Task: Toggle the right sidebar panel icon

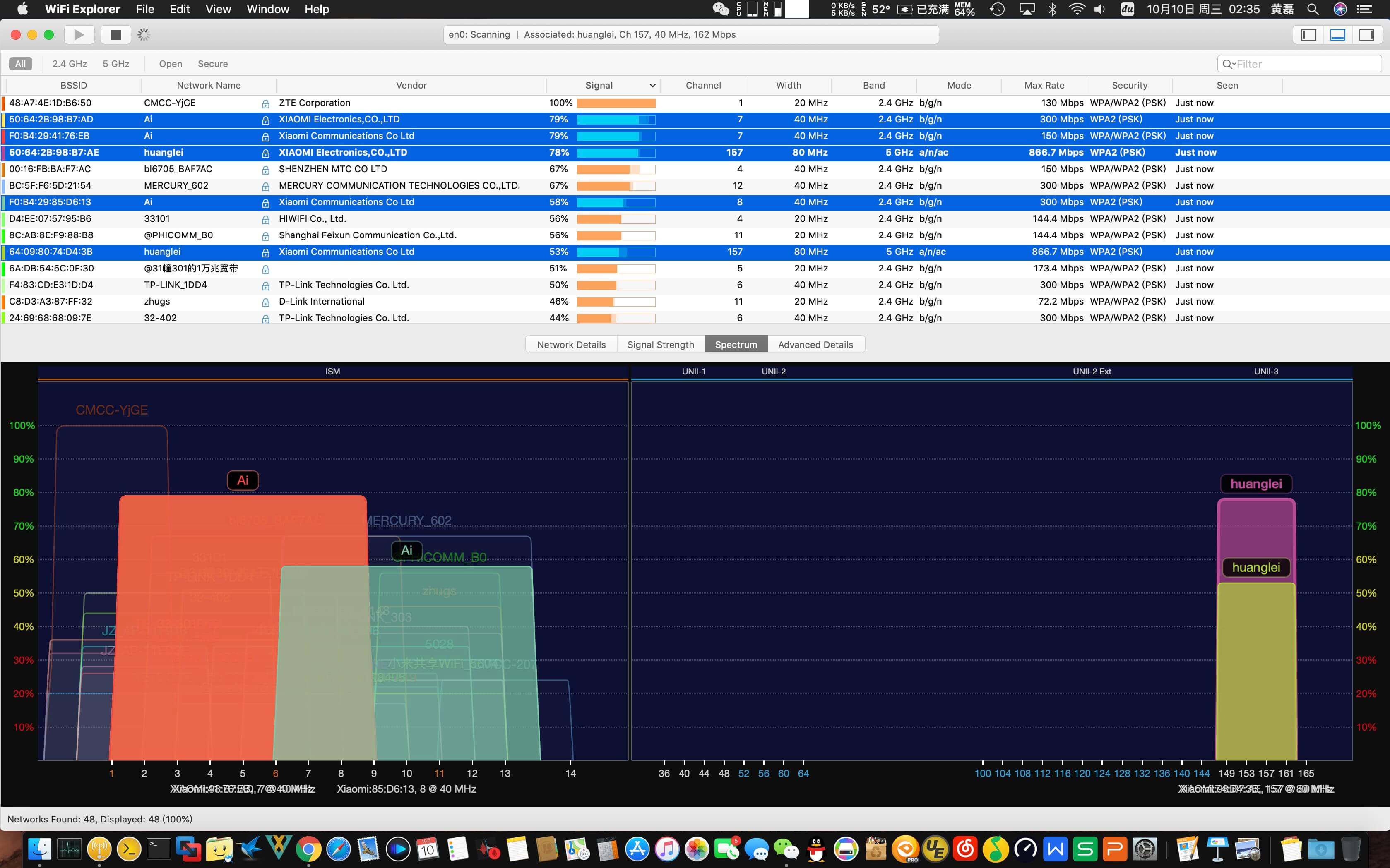Action: pyautogui.click(x=1366, y=34)
